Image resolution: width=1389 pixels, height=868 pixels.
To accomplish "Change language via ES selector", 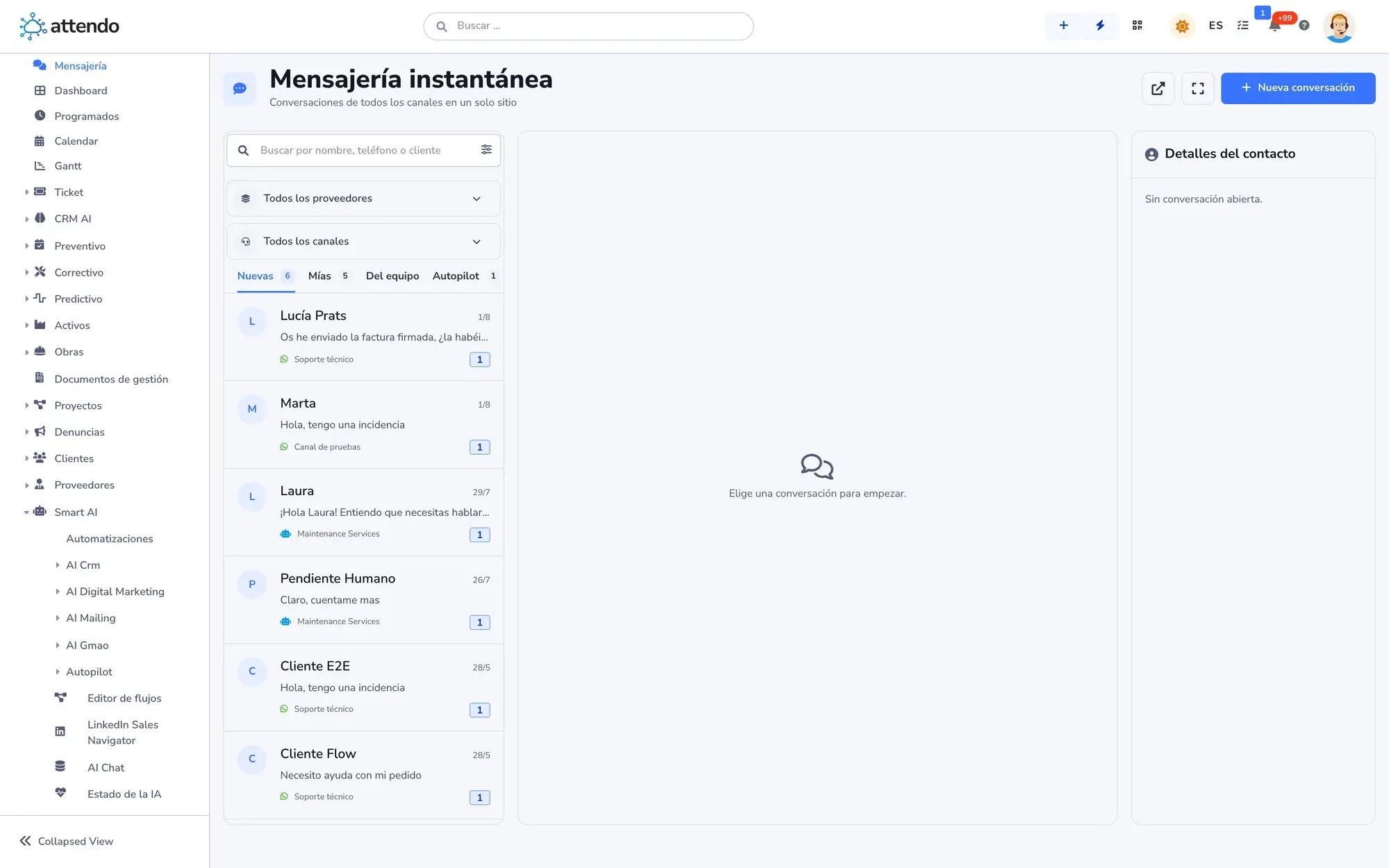I will tap(1215, 26).
